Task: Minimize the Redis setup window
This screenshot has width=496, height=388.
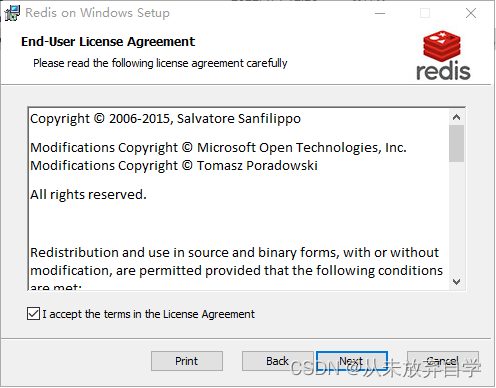Action: pyautogui.click(x=380, y=13)
